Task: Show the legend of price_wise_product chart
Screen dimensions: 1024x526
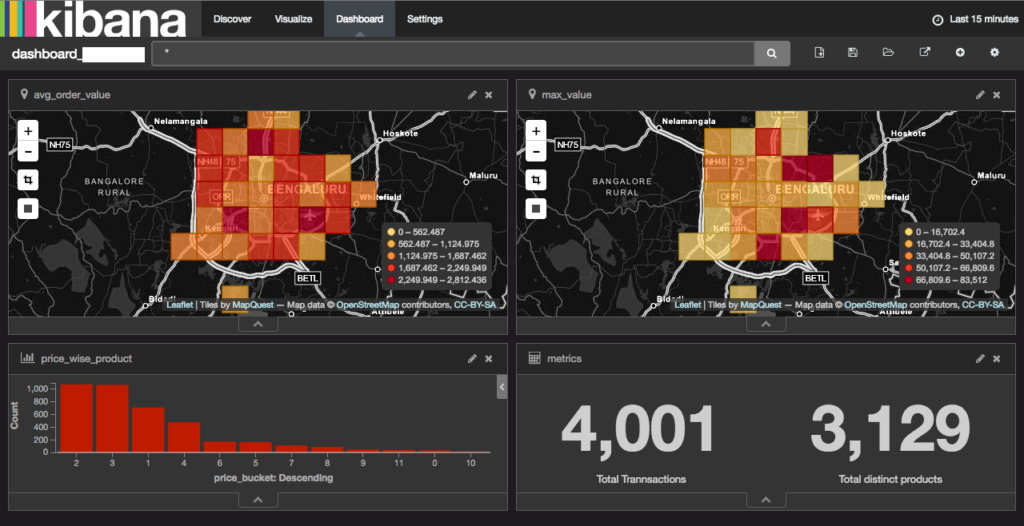Action: 502,387
